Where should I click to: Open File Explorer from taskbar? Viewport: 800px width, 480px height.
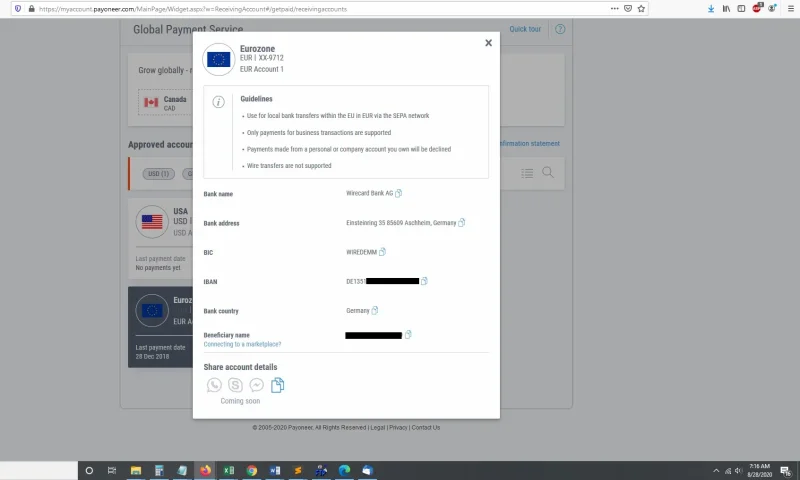pos(135,470)
